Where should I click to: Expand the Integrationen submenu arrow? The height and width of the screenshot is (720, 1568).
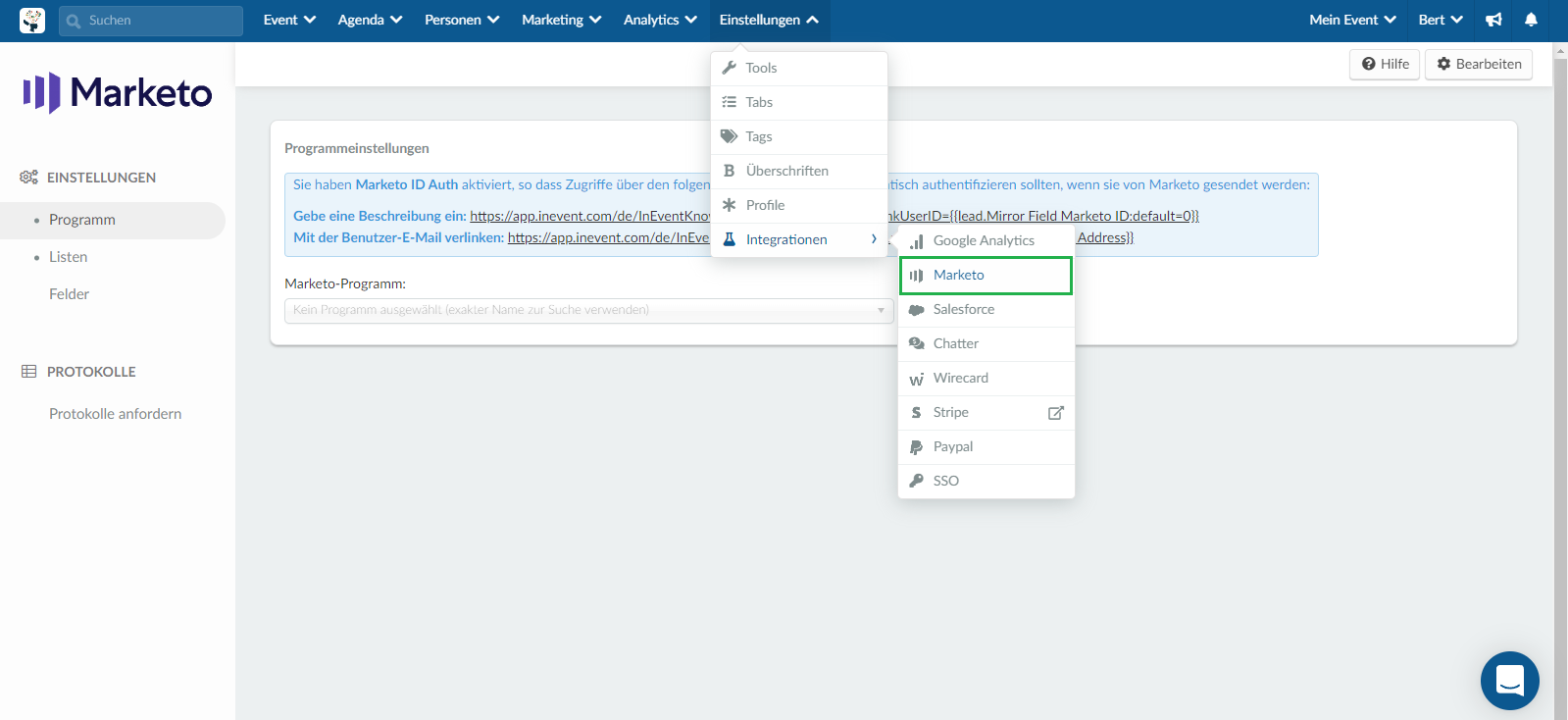tap(874, 239)
